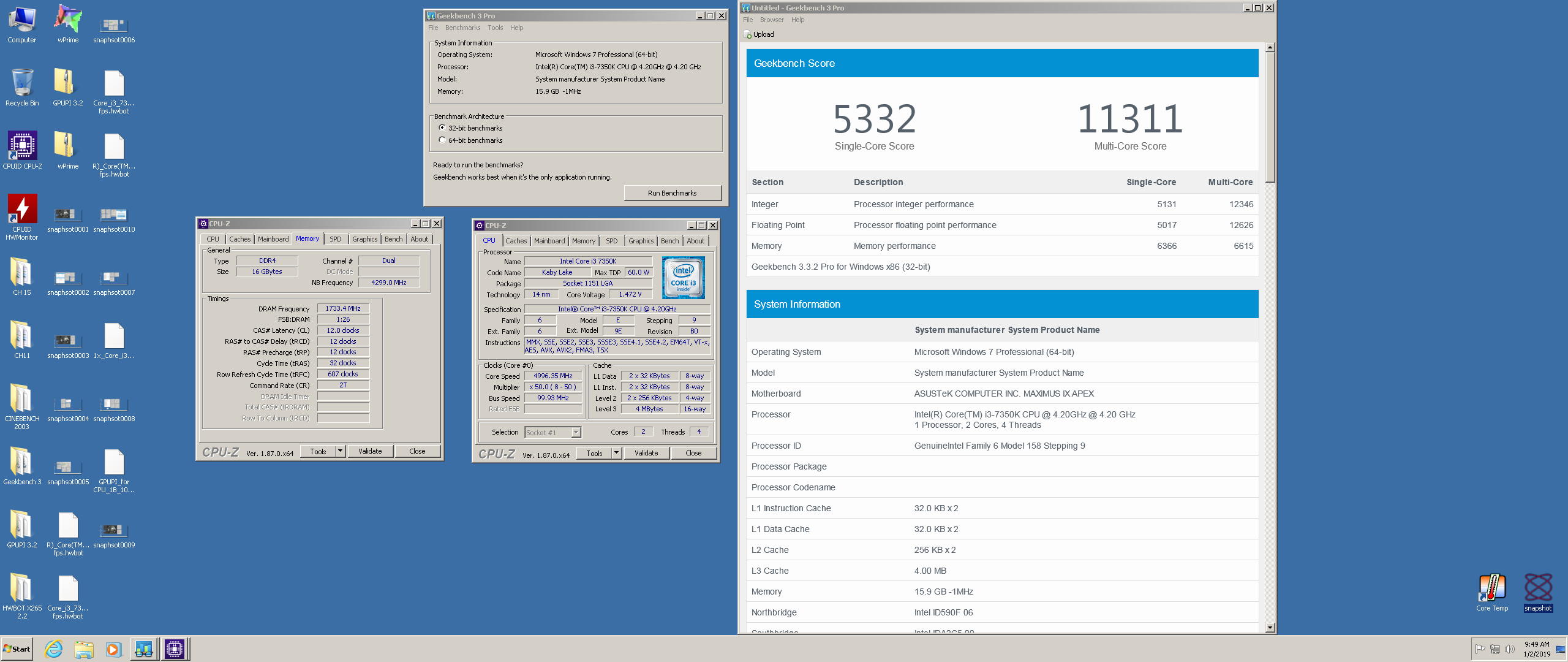Click Validate in Memory CPU-Z window
The image size is (1568, 662).
click(x=370, y=451)
